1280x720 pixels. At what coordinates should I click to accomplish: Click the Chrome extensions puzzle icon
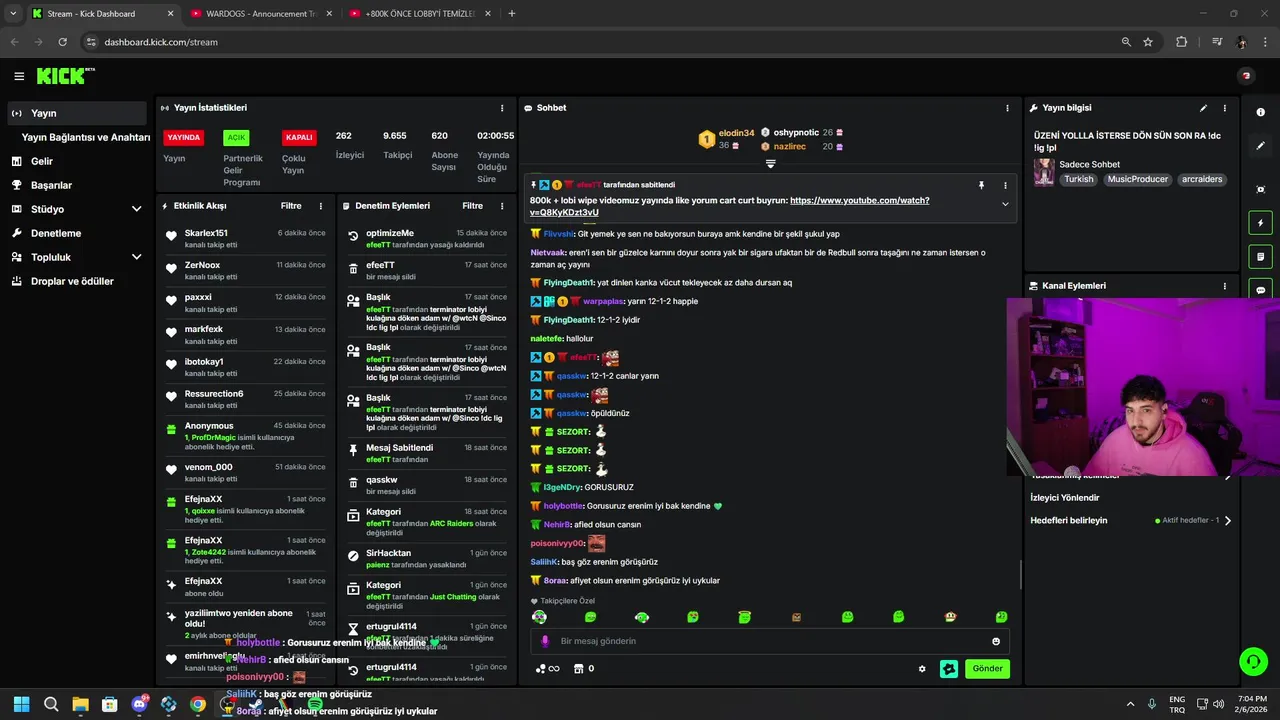coord(1181,42)
